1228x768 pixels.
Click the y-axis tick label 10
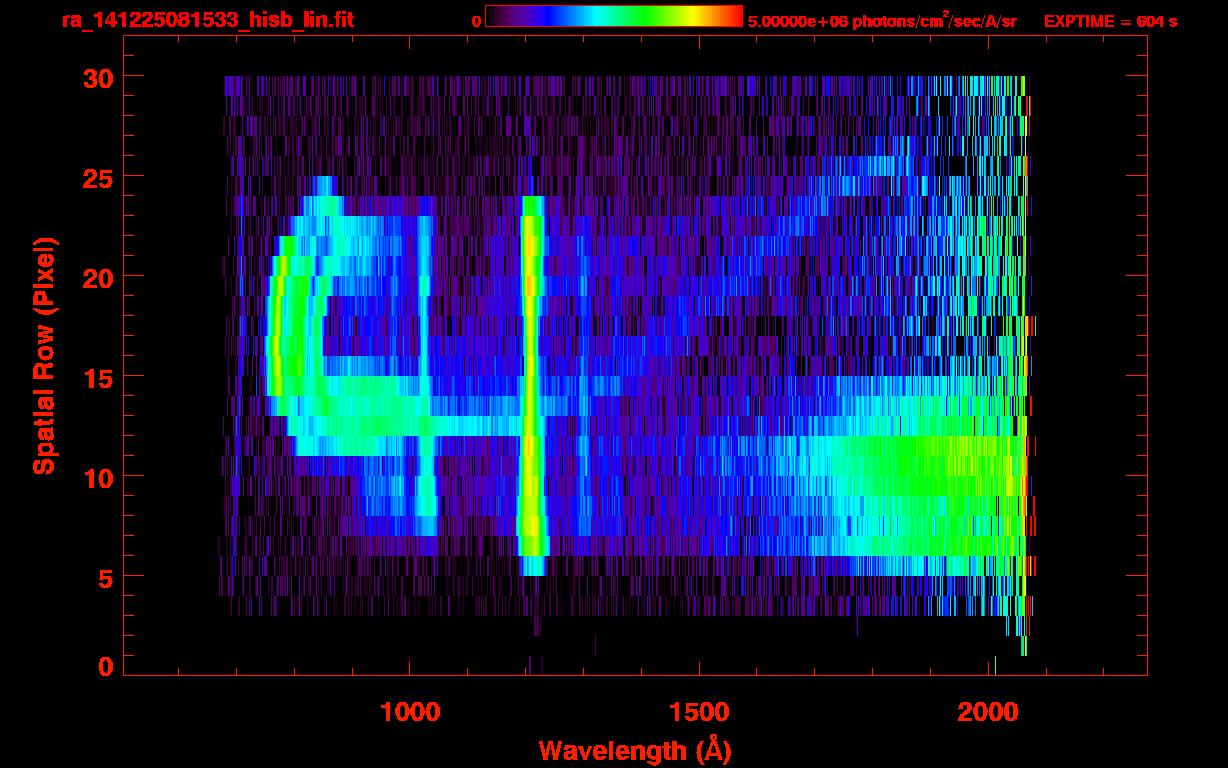tap(97, 477)
